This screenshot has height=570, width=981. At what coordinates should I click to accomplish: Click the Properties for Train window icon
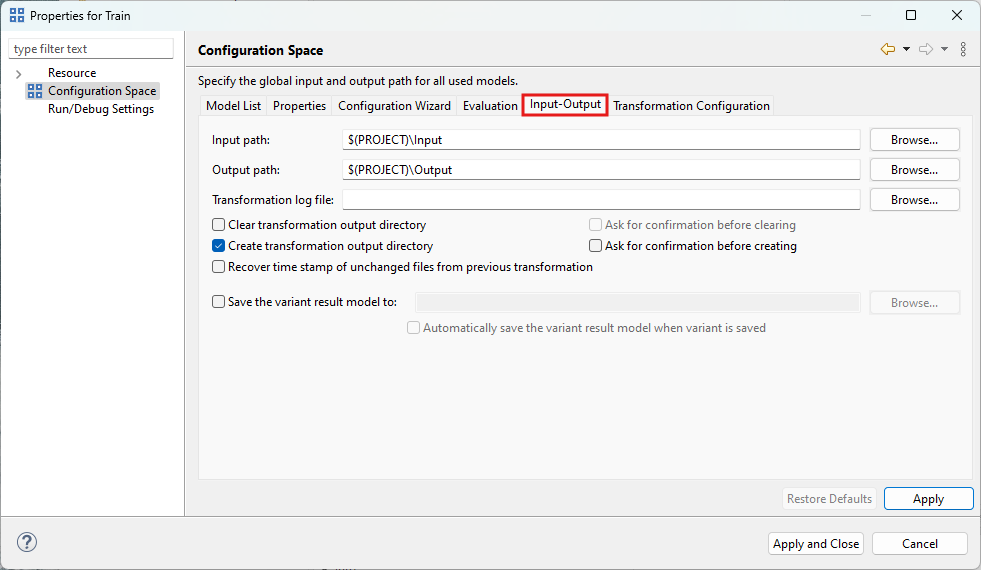pos(18,16)
